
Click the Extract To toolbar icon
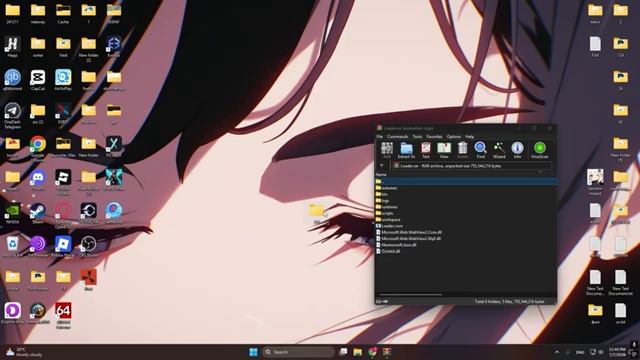pos(406,150)
